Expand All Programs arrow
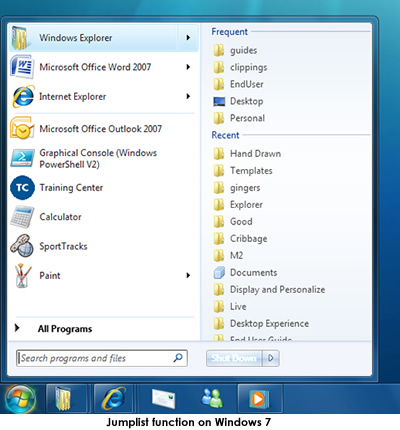 (17, 328)
